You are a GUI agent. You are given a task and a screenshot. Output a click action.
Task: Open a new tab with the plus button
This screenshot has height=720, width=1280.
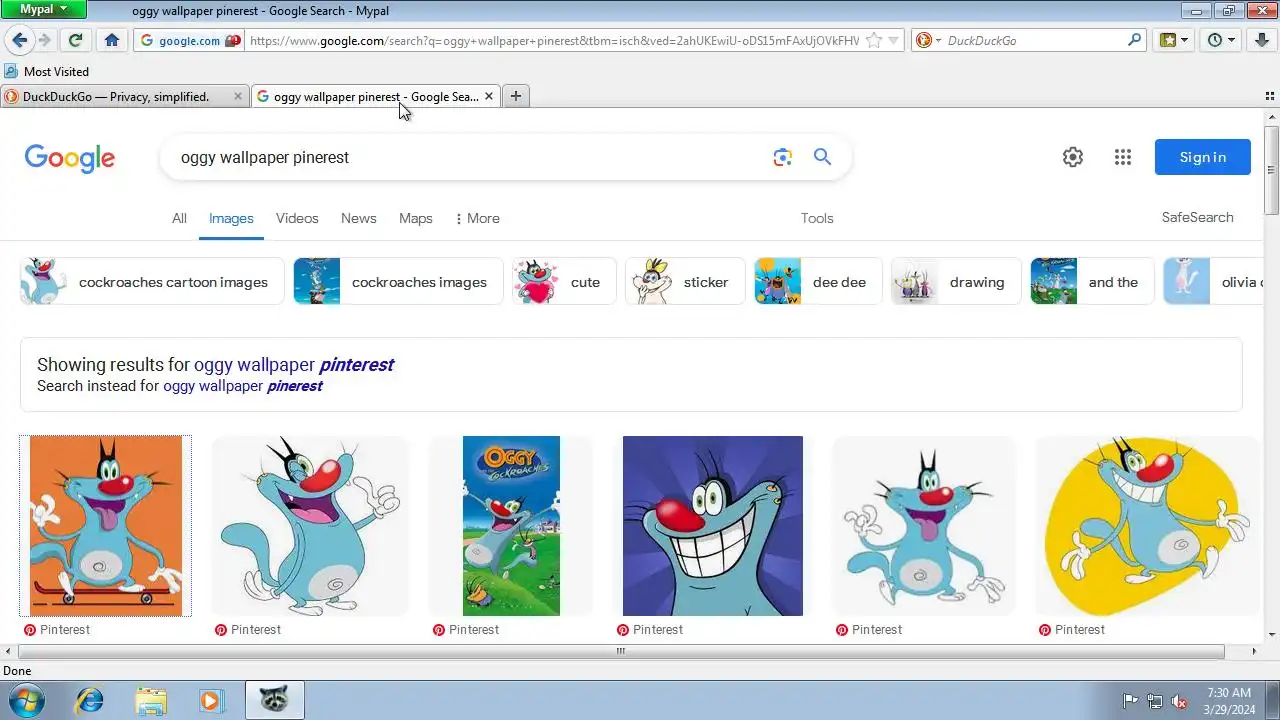pyautogui.click(x=515, y=96)
